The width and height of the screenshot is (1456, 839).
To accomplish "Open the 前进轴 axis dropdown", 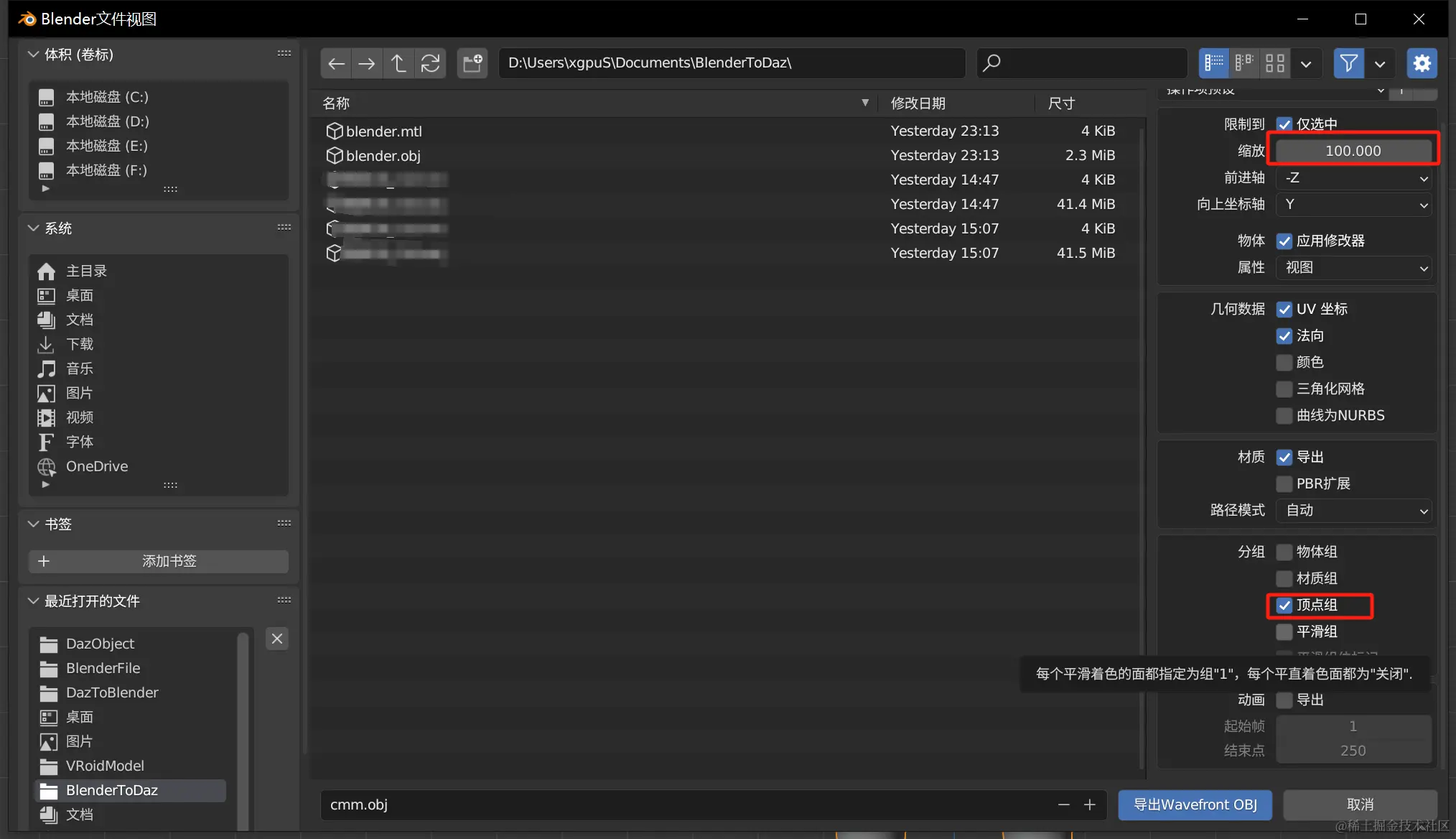I will (1353, 178).
